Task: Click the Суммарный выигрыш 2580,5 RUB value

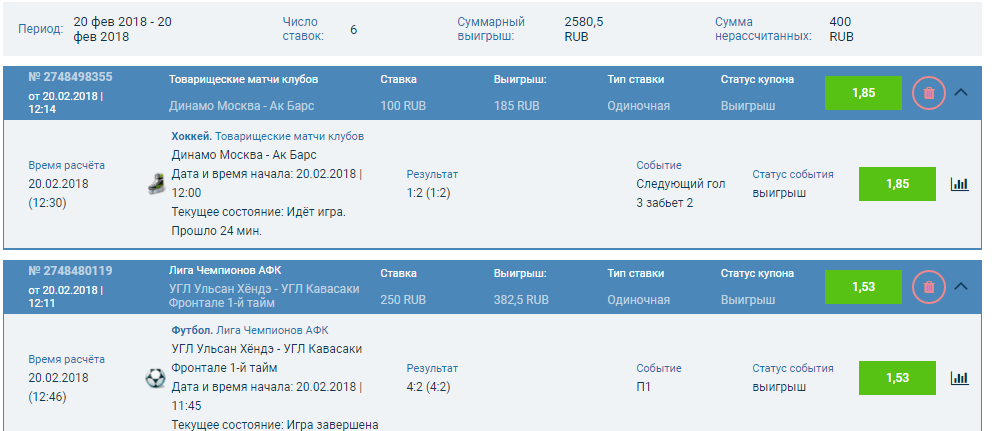Action: tap(583, 29)
